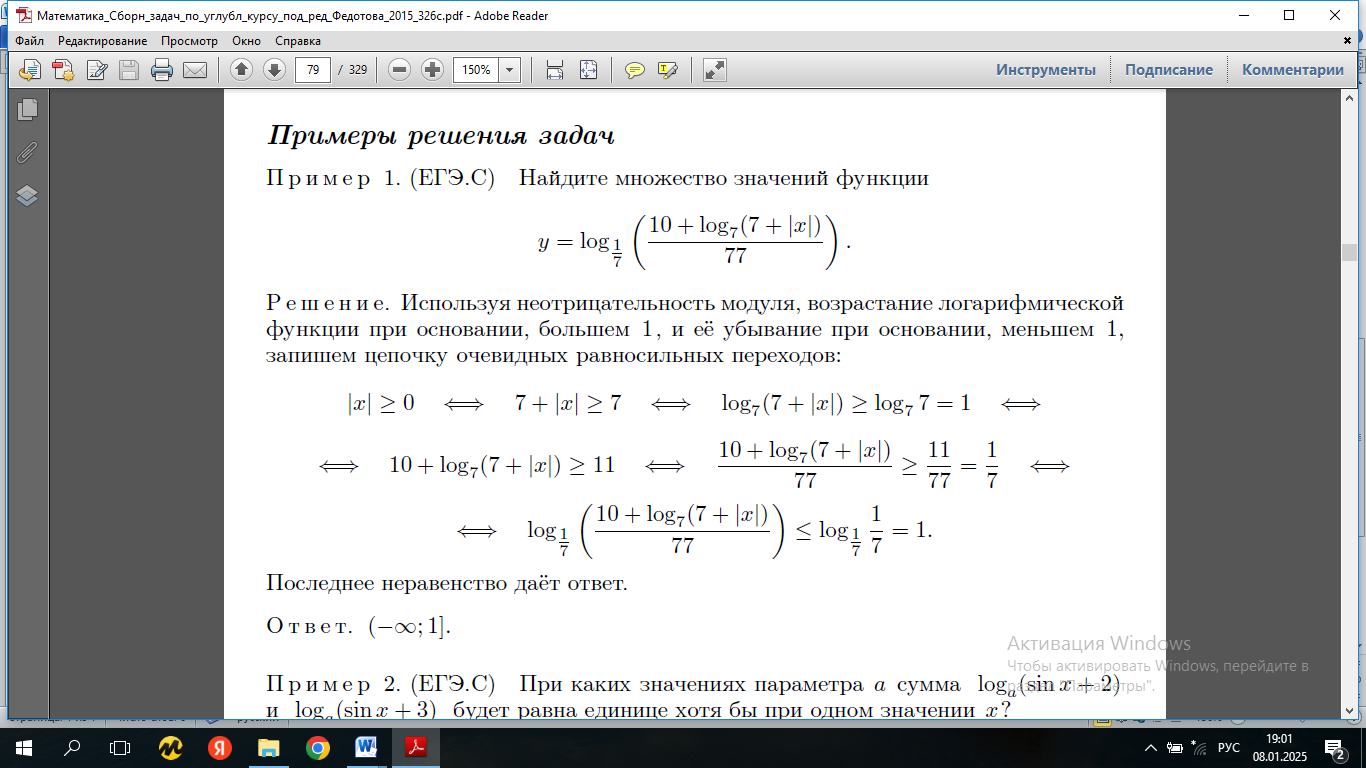Open the Окно menu
The height and width of the screenshot is (768, 1366).
point(246,41)
